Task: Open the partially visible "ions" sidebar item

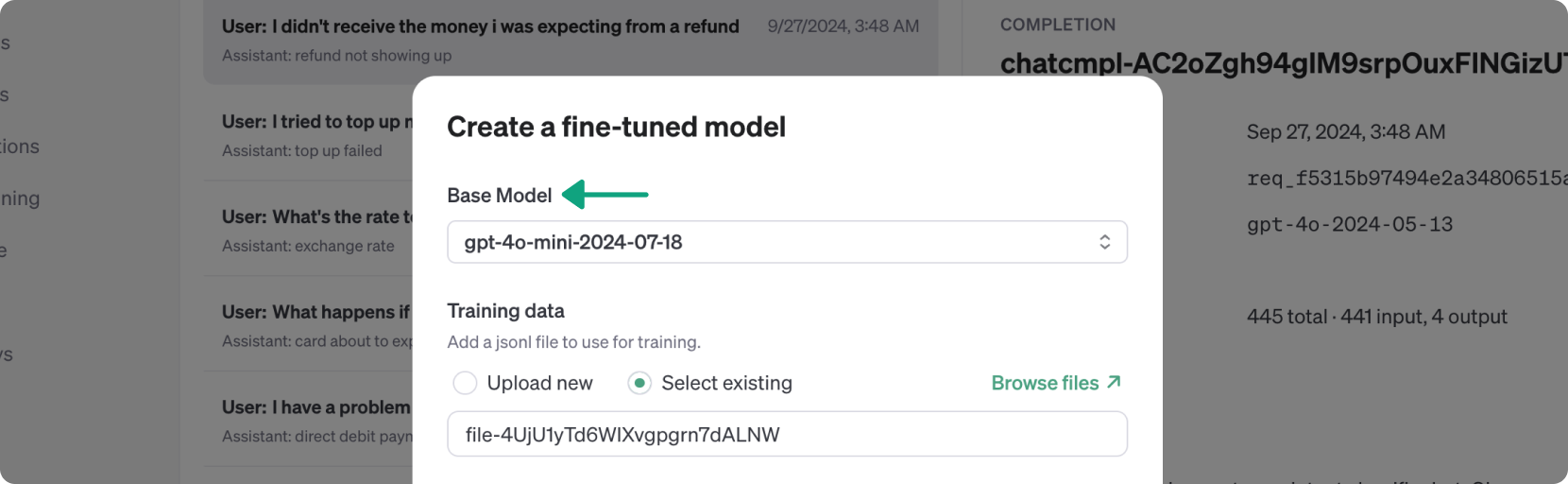Action: [20, 147]
